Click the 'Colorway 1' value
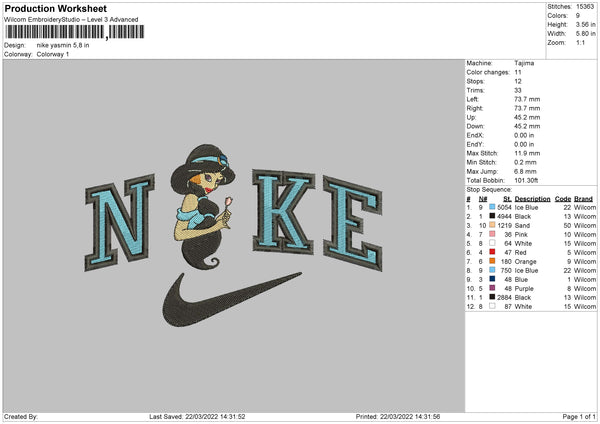Viewport: 600px width, 424px height. (x=53, y=54)
